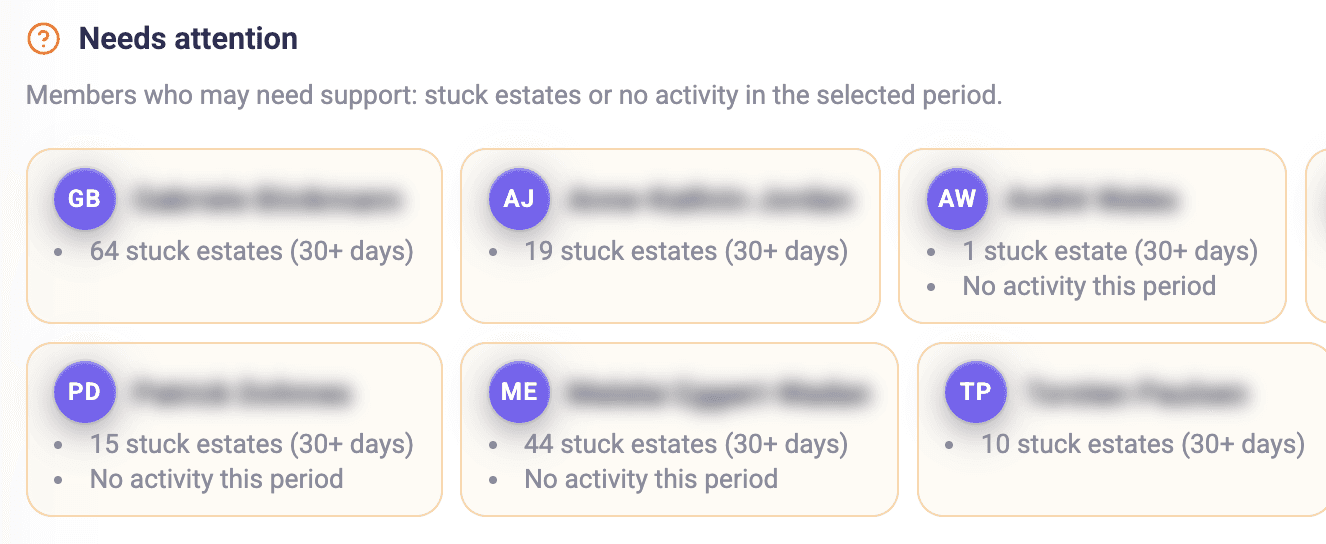Click the AJ member avatar
The width and height of the screenshot is (1326, 544).
pyautogui.click(x=519, y=199)
